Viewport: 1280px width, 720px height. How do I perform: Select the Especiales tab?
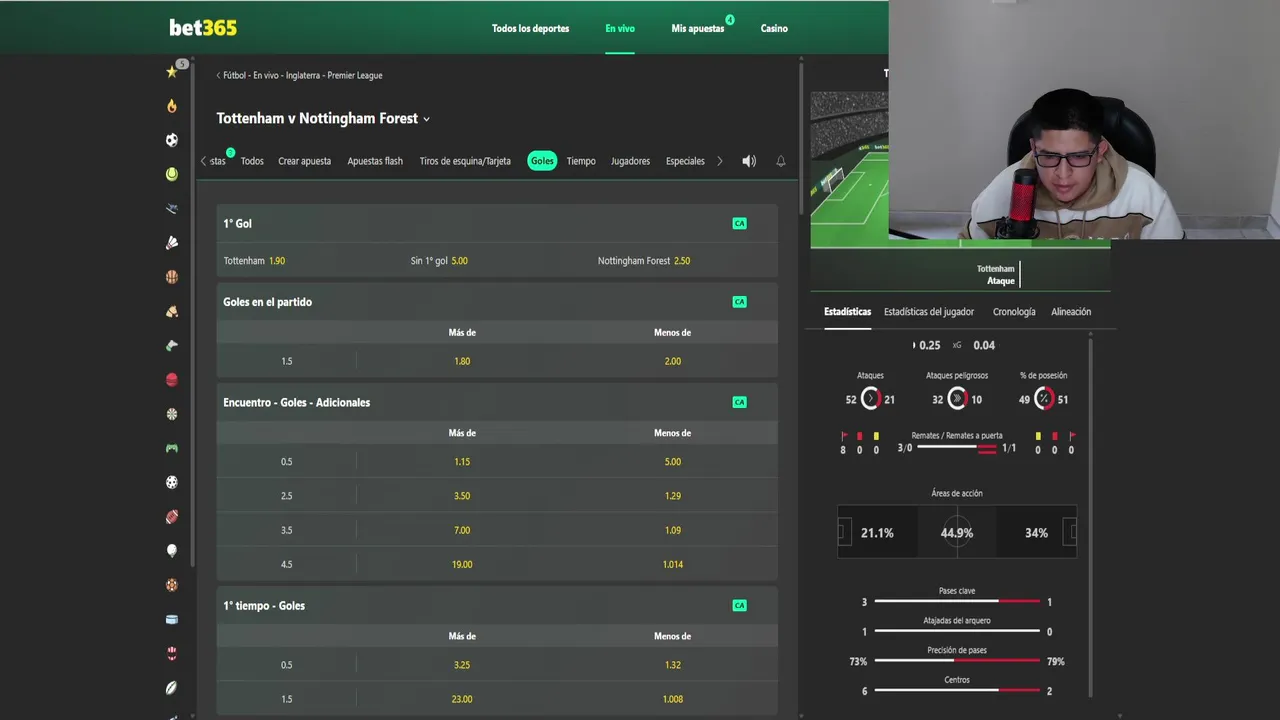coord(685,161)
